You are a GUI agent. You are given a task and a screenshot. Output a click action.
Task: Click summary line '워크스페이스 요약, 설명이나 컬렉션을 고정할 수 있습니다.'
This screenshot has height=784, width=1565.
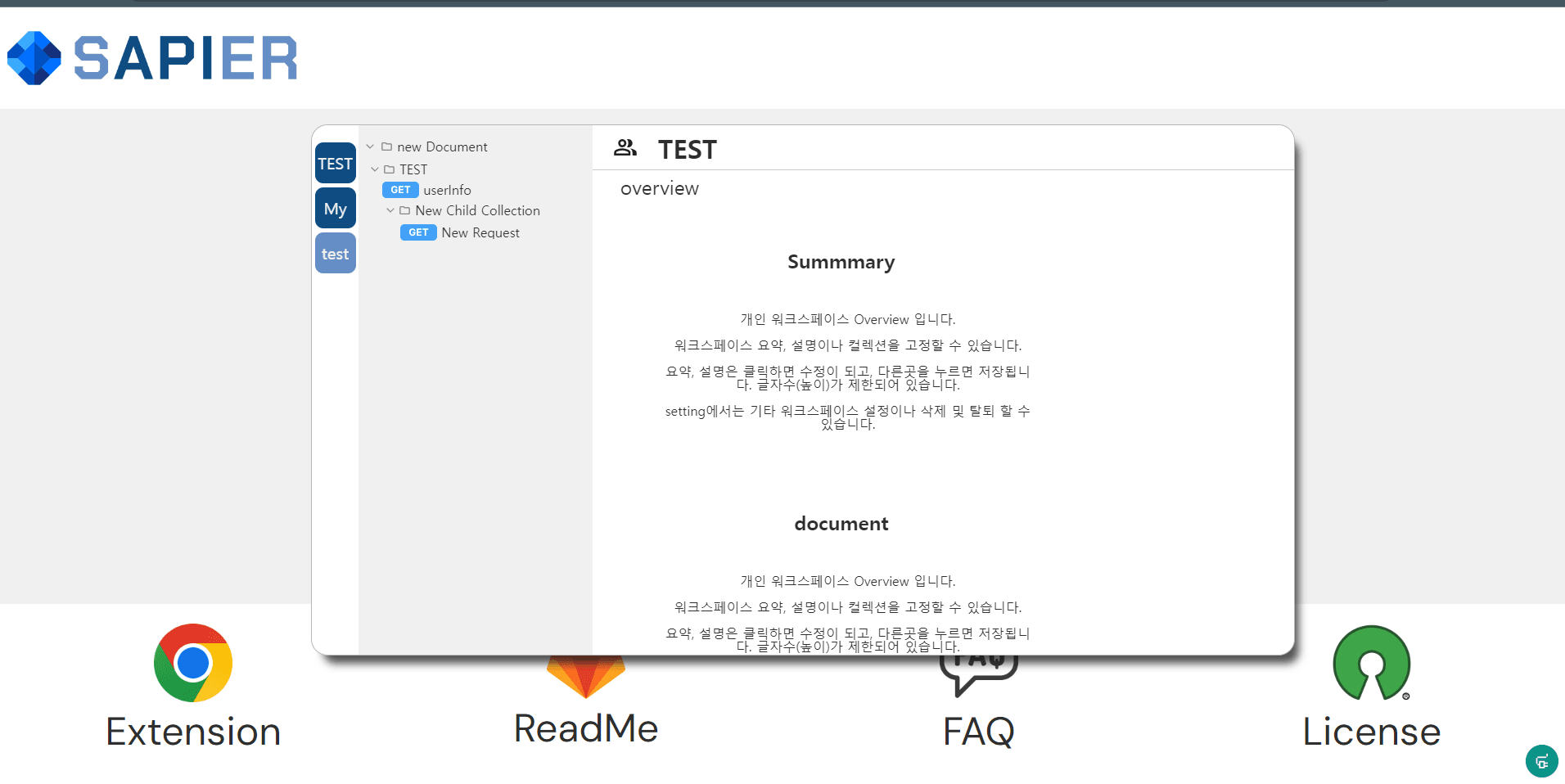pyautogui.click(x=848, y=345)
